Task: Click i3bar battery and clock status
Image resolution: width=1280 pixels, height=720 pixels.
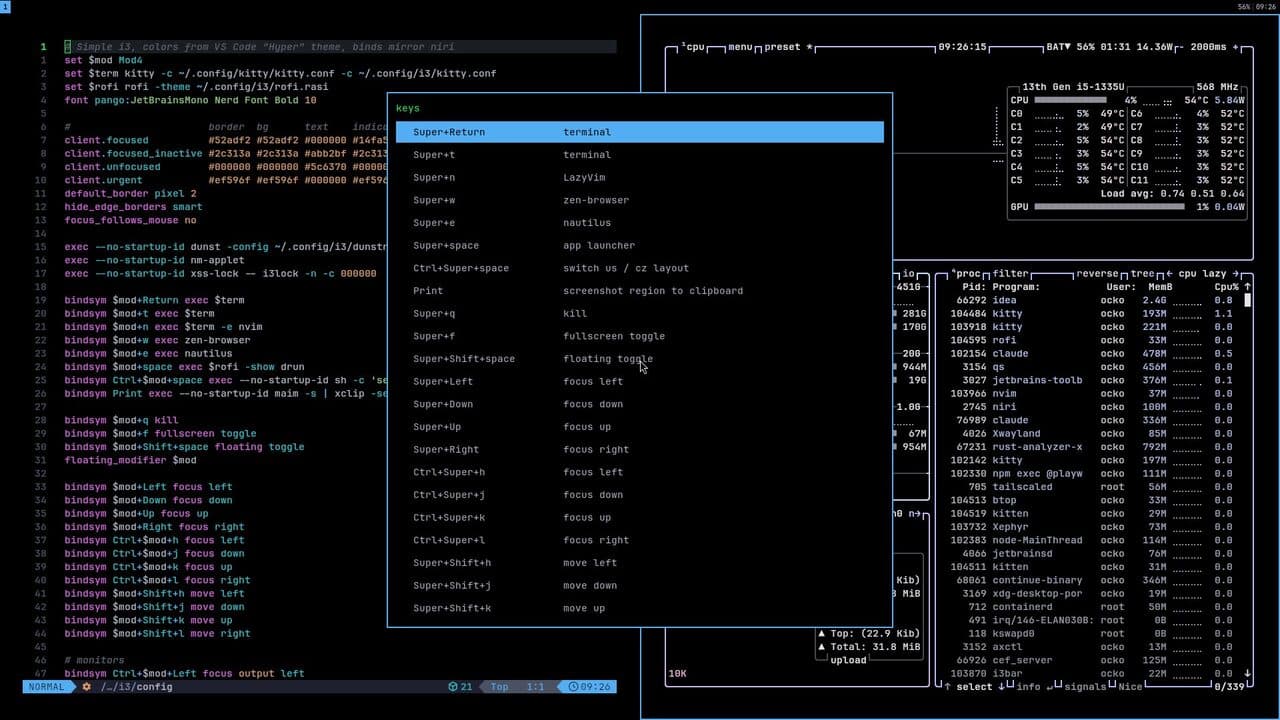Action: pos(1257,6)
